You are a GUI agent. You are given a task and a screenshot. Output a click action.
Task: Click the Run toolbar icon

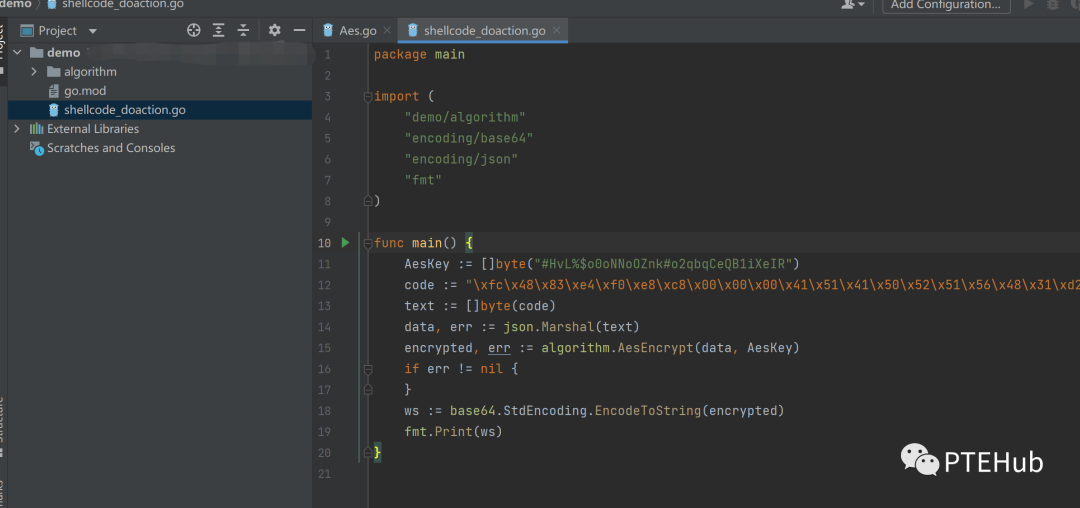[x=1029, y=4]
